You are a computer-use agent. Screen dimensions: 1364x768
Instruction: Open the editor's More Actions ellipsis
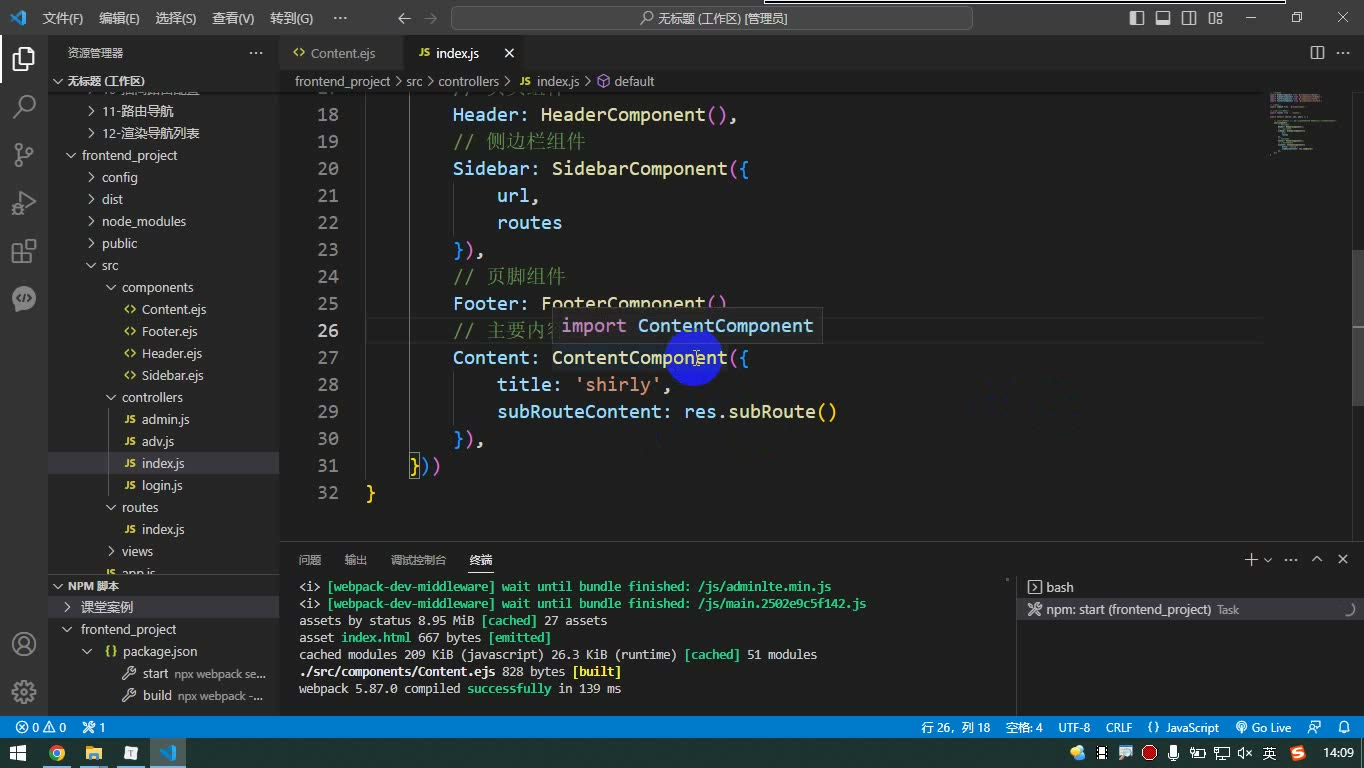[x=1343, y=53]
